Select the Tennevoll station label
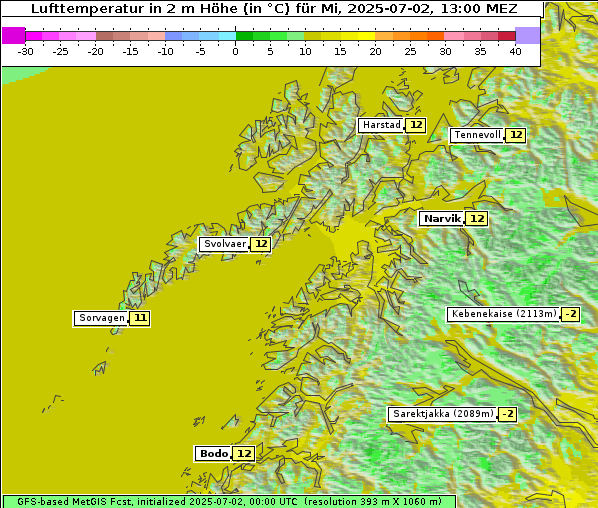The width and height of the screenshot is (598, 508). 477,135
